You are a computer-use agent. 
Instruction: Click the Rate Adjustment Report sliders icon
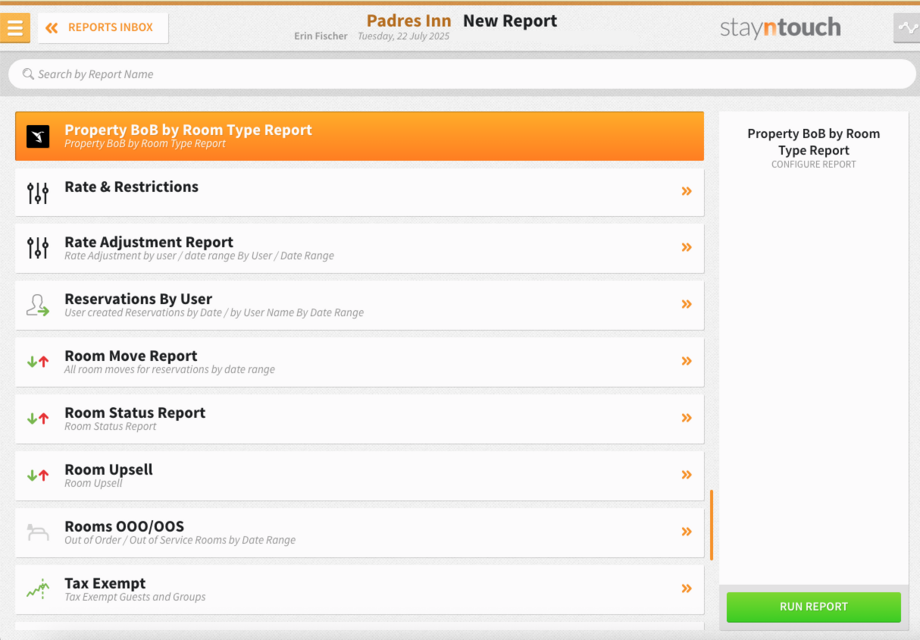click(x=38, y=248)
